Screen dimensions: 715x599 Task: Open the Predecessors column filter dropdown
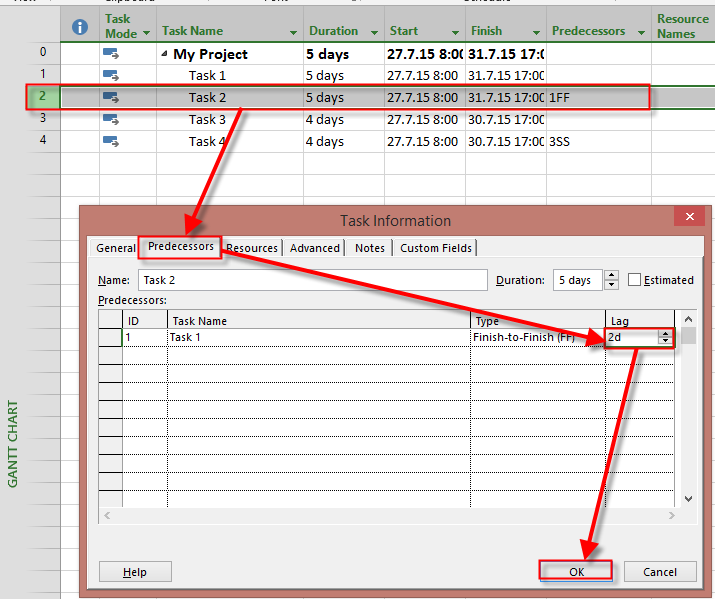click(x=637, y=33)
